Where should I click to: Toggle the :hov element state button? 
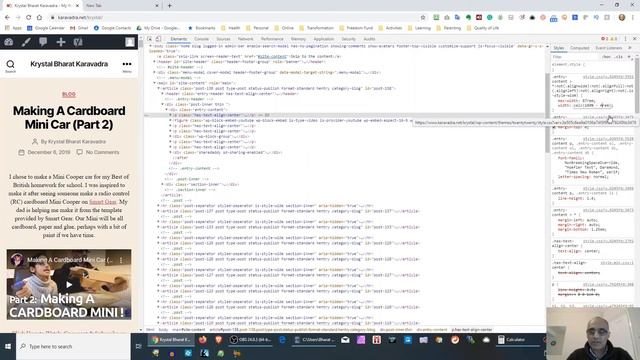tap(607, 57)
